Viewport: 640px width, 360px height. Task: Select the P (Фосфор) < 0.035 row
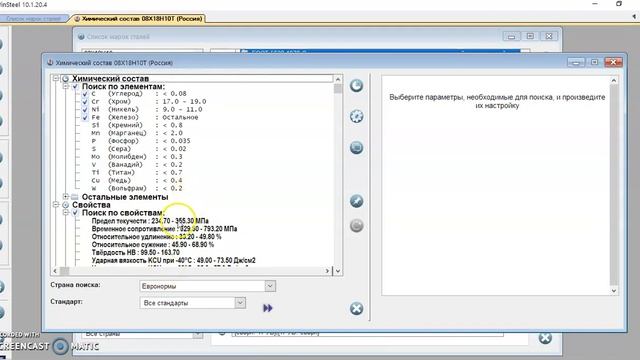[140, 141]
